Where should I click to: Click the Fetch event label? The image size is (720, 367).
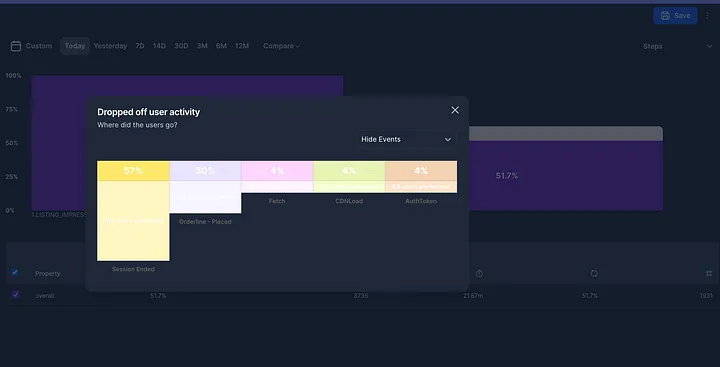tap(277, 201)
